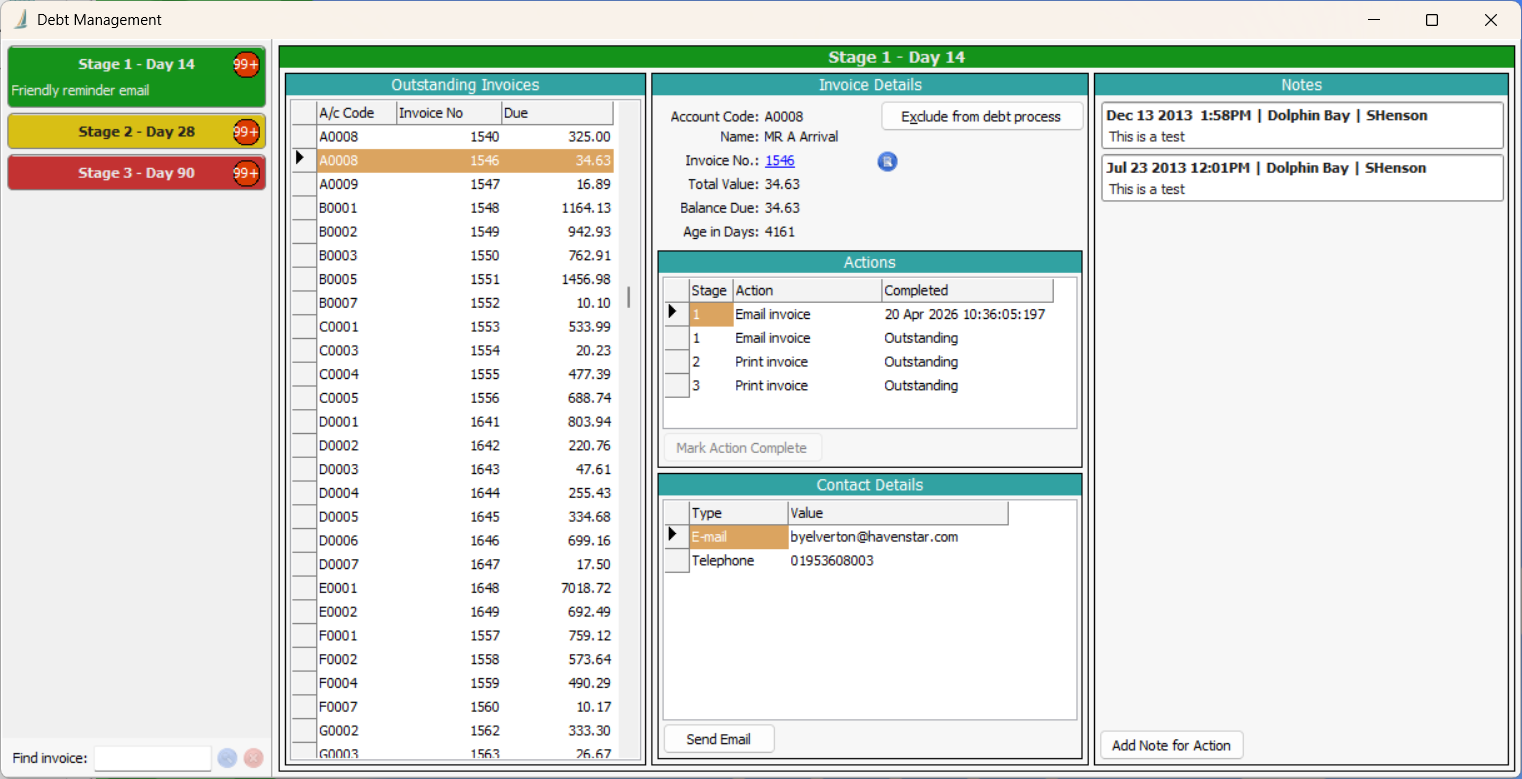1522x779 pixels.
Task: Switch to Stage 3 - Day 90
Action: [x=136, y=173]
